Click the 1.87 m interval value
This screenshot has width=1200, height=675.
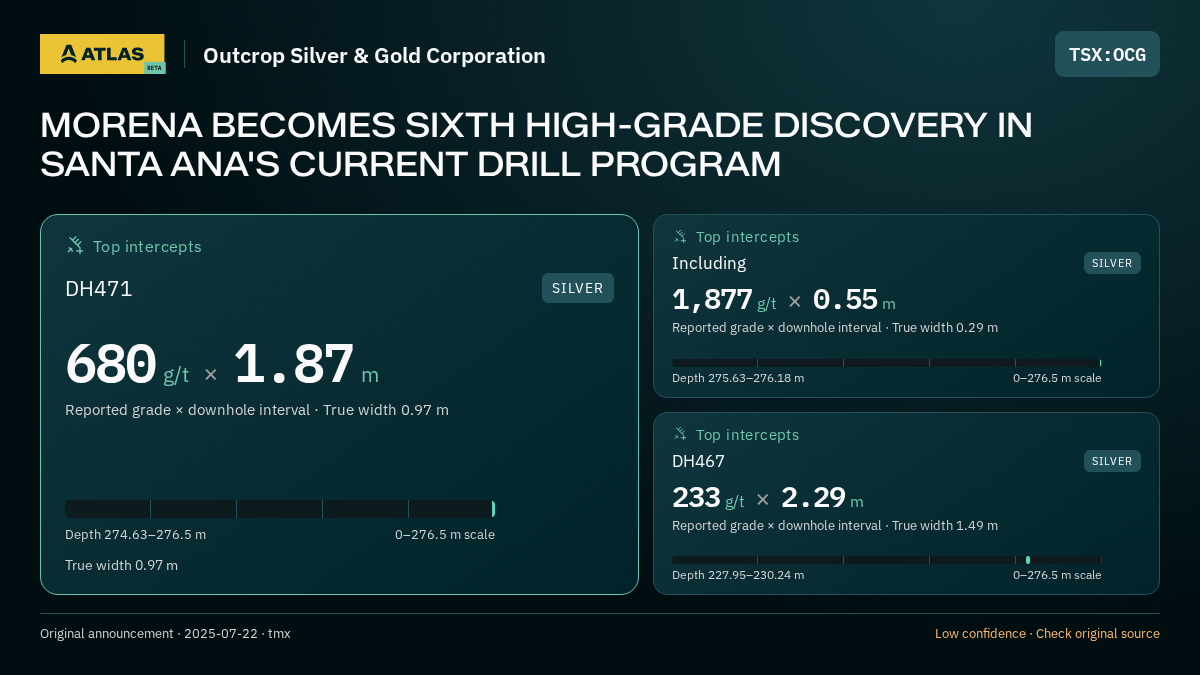pos(306,365)
